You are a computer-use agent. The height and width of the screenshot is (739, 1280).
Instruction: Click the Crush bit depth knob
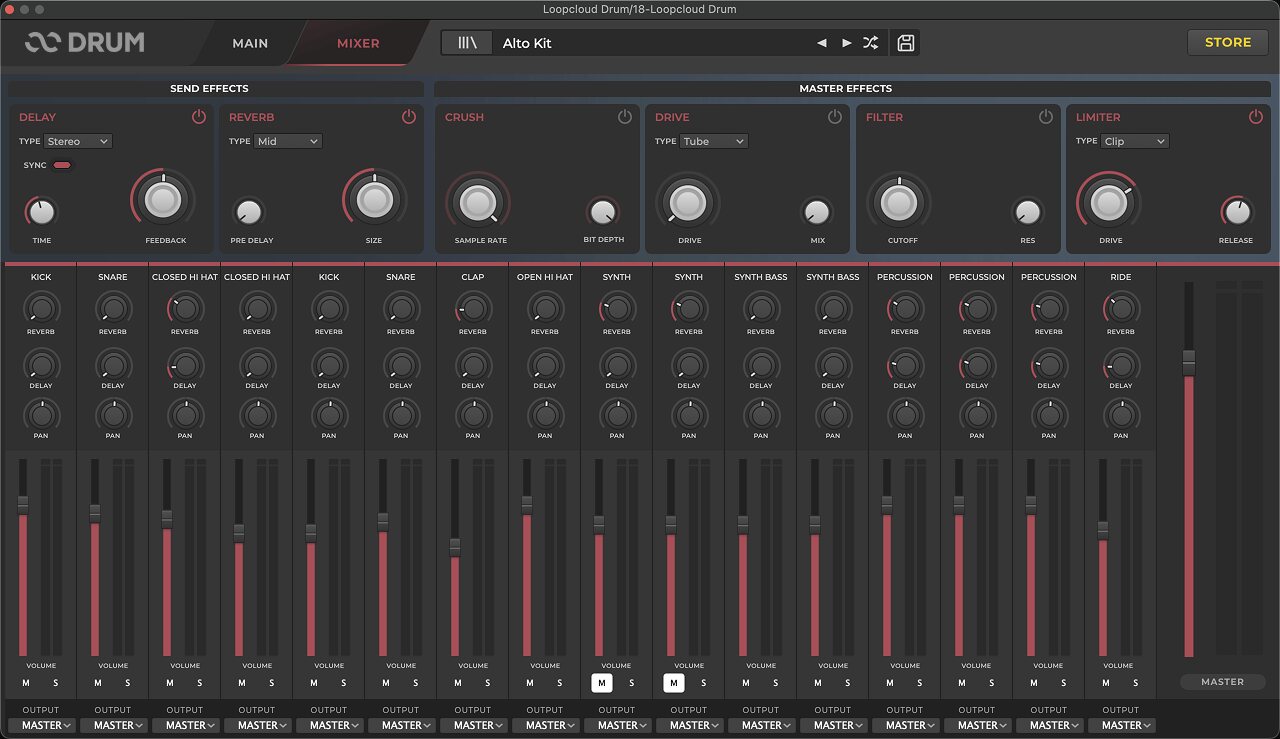click(601, 212)
